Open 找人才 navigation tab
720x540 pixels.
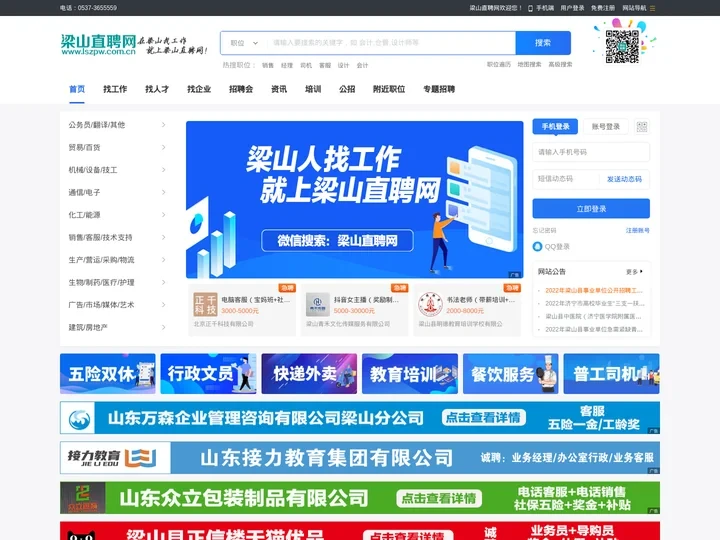tap(157, 89)
